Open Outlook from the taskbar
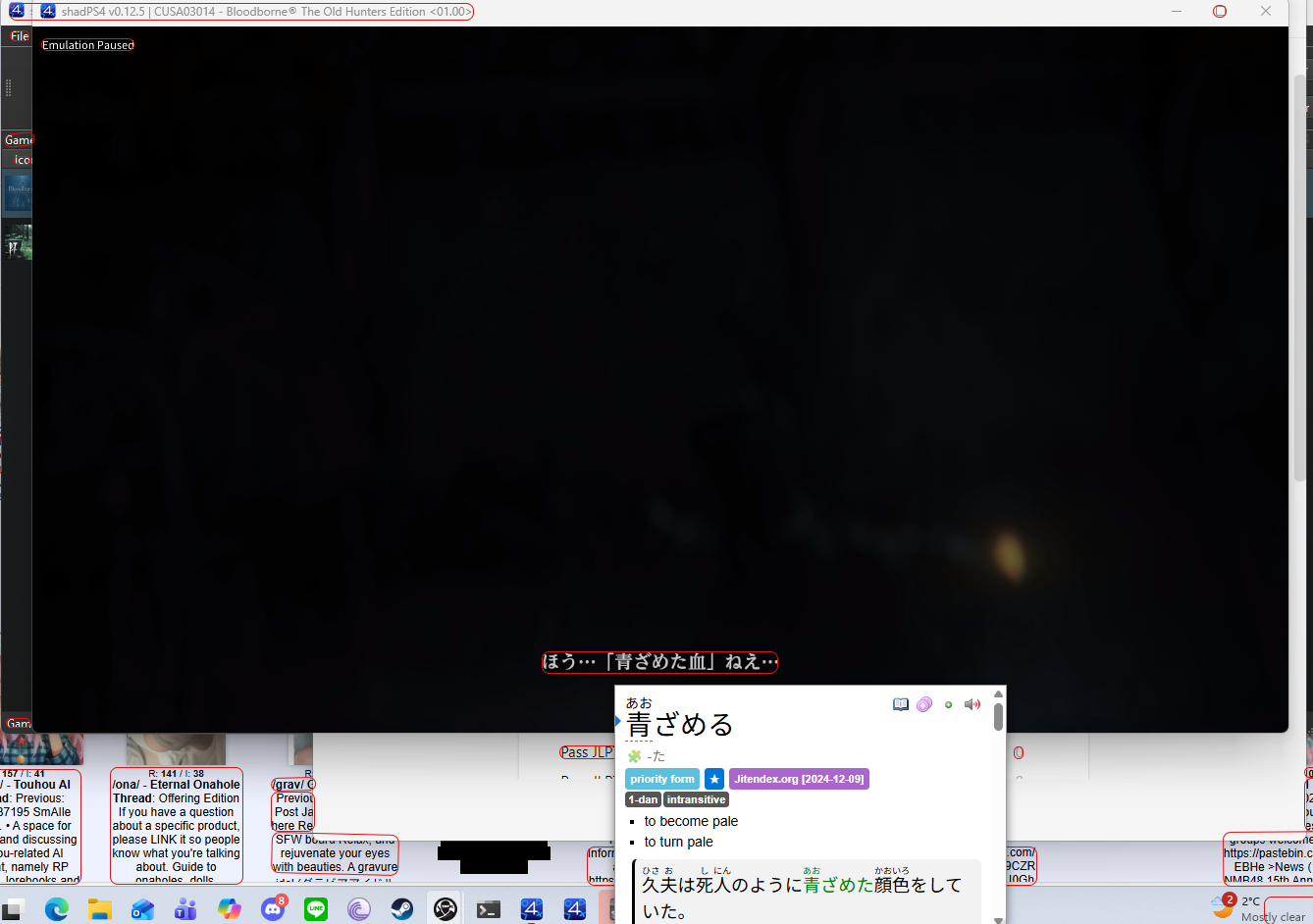Viewport: 1313px width, 924px height. coord(143,909)
